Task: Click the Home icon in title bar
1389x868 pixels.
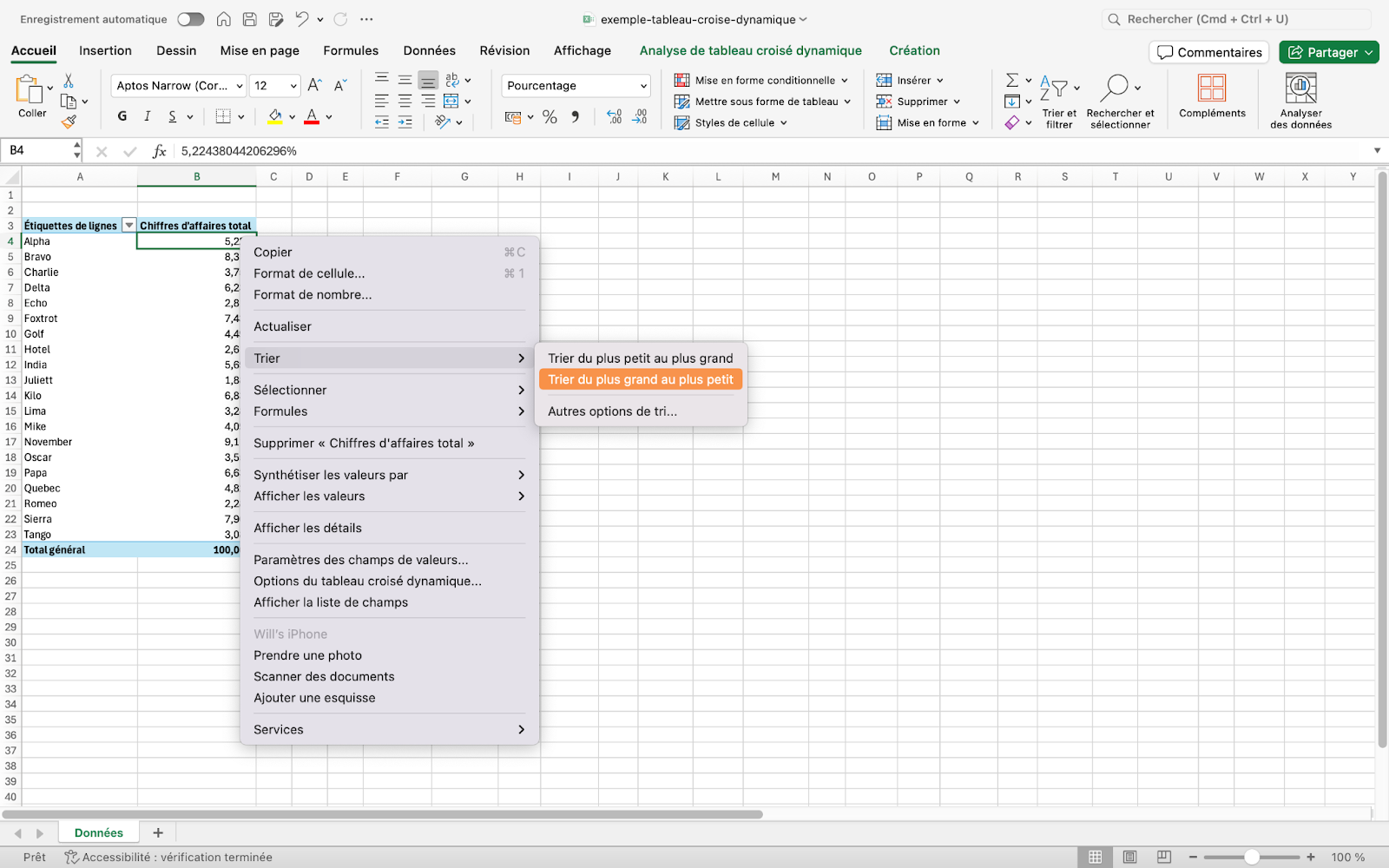Action: coord(223,19)
